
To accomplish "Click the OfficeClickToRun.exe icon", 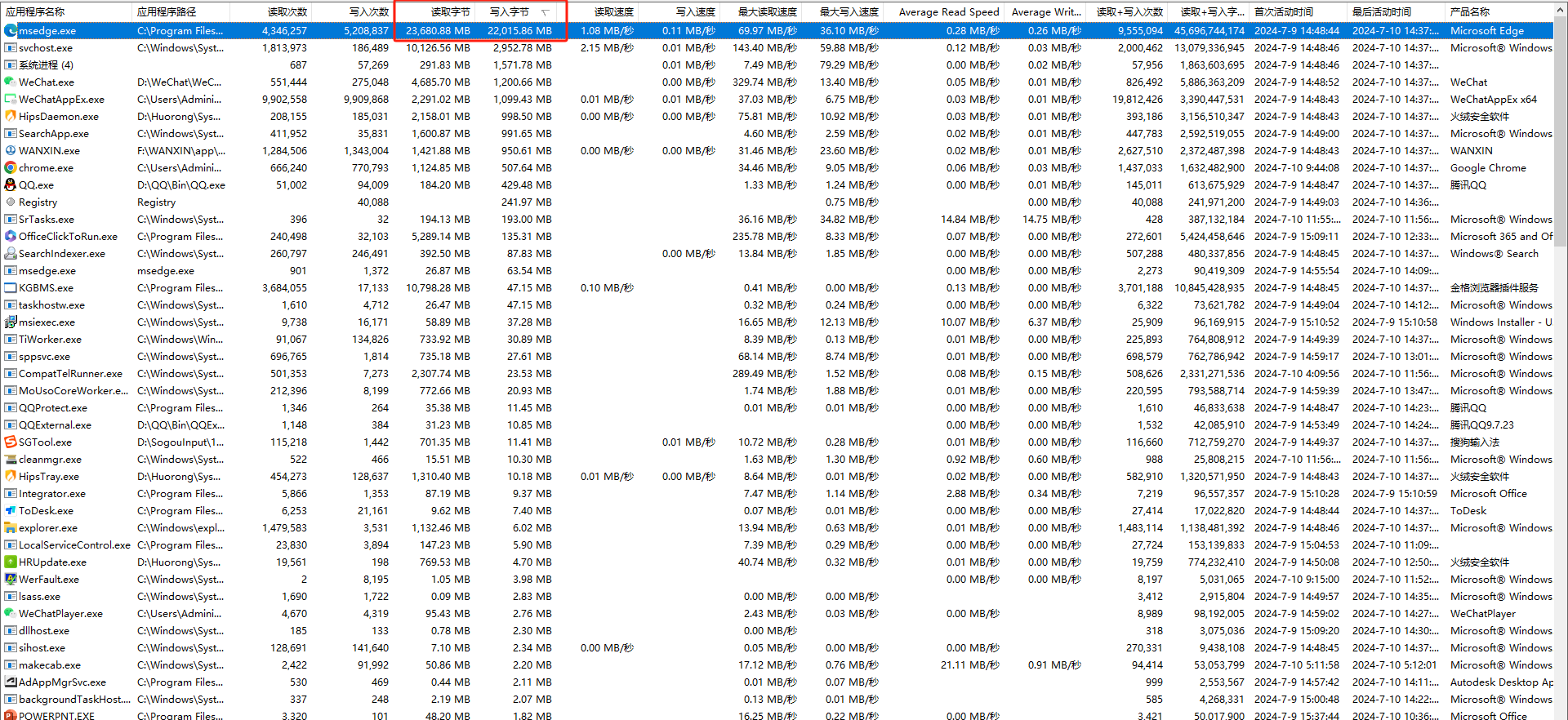I will (11, 236).
